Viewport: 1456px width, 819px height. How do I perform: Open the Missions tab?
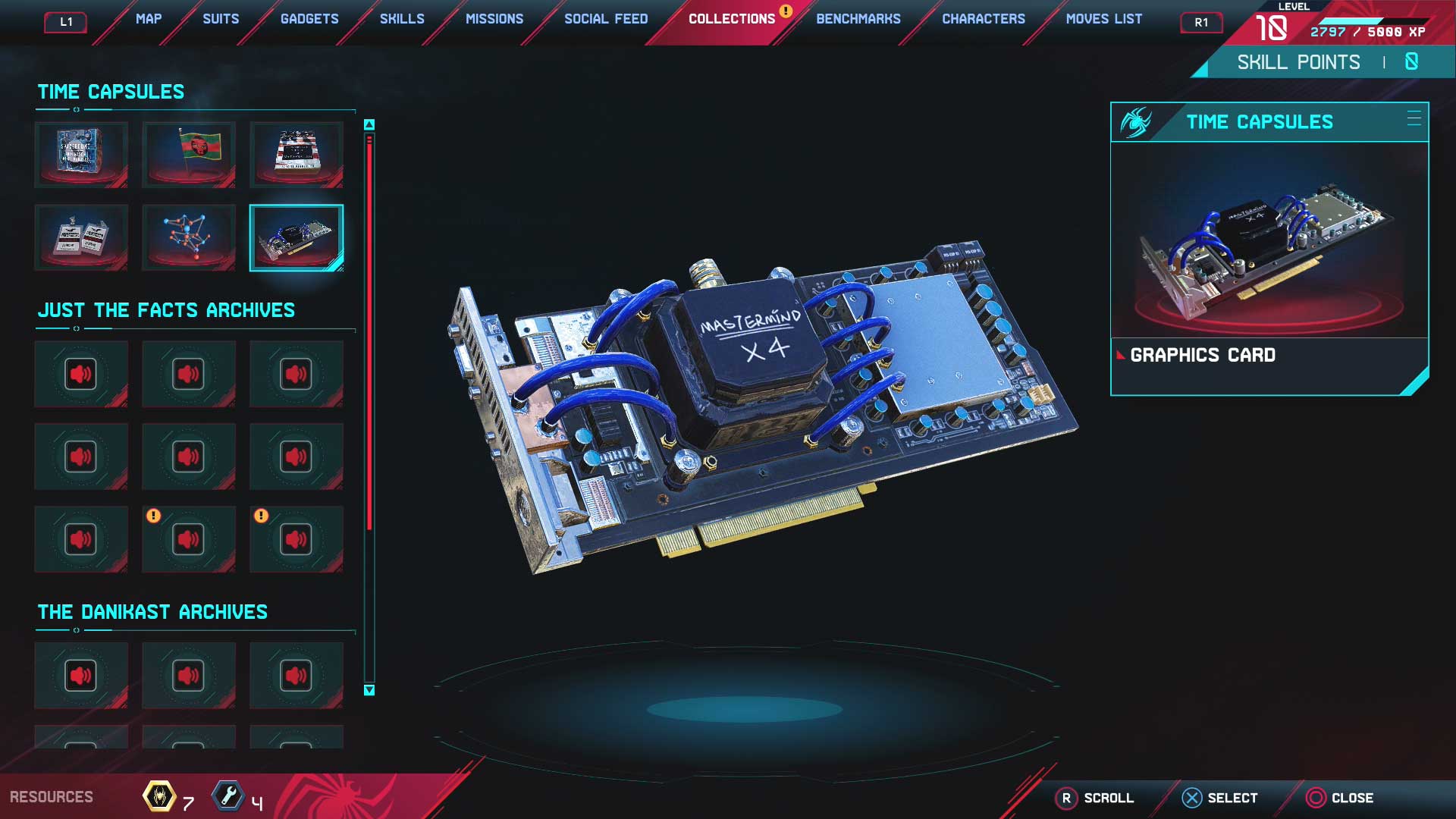point(494,19)
